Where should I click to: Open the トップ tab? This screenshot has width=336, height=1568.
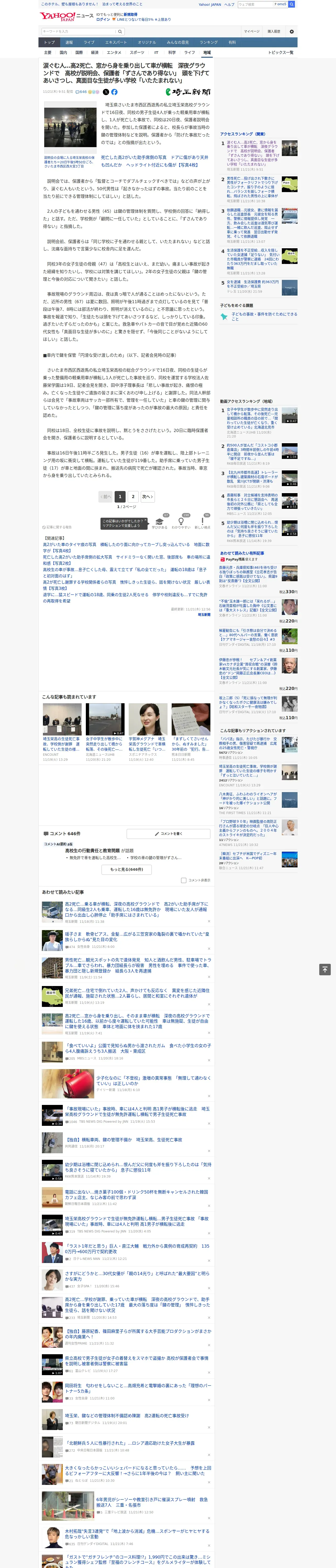[49, 42]
